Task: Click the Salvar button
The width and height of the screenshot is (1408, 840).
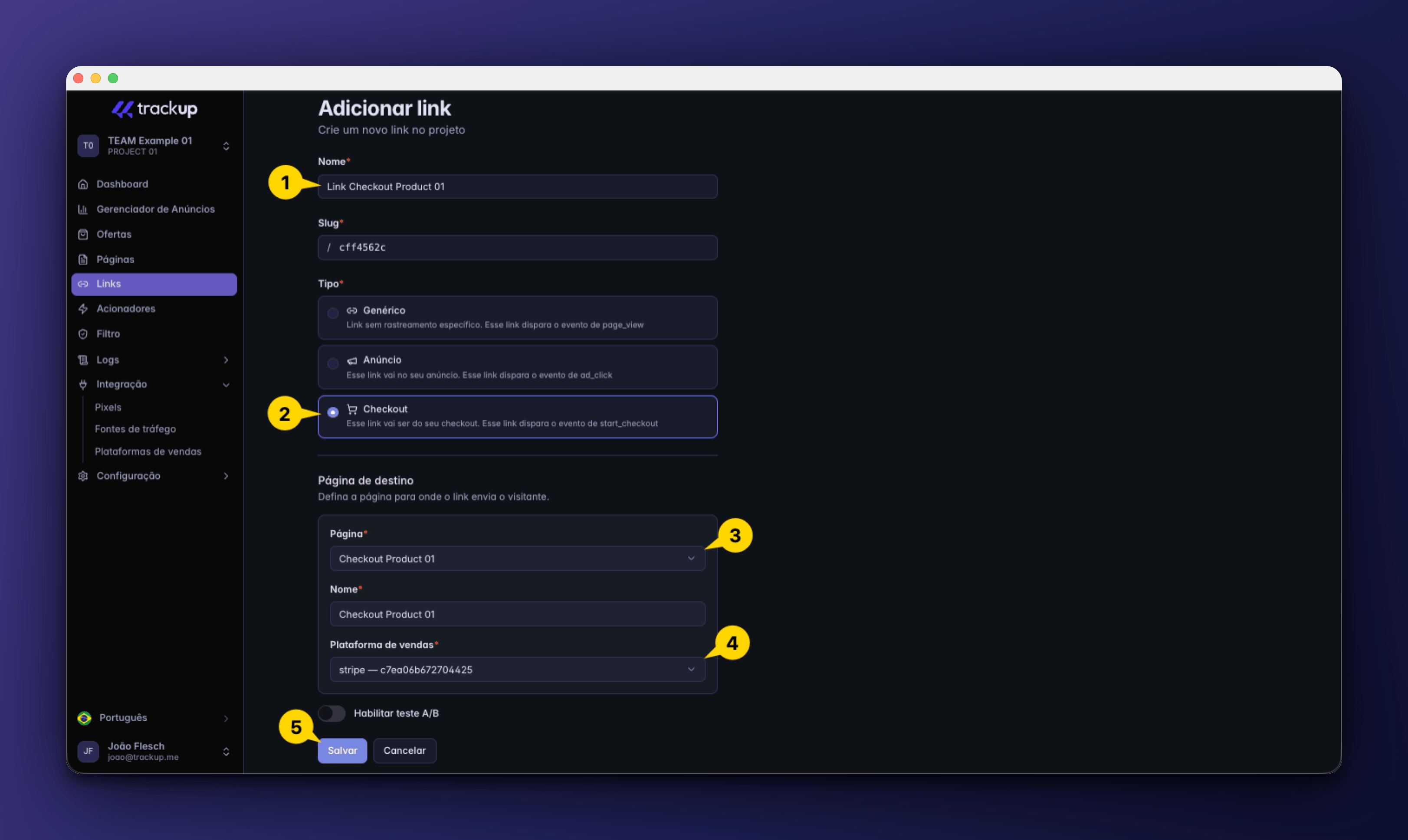Action: tap(342, 751)
